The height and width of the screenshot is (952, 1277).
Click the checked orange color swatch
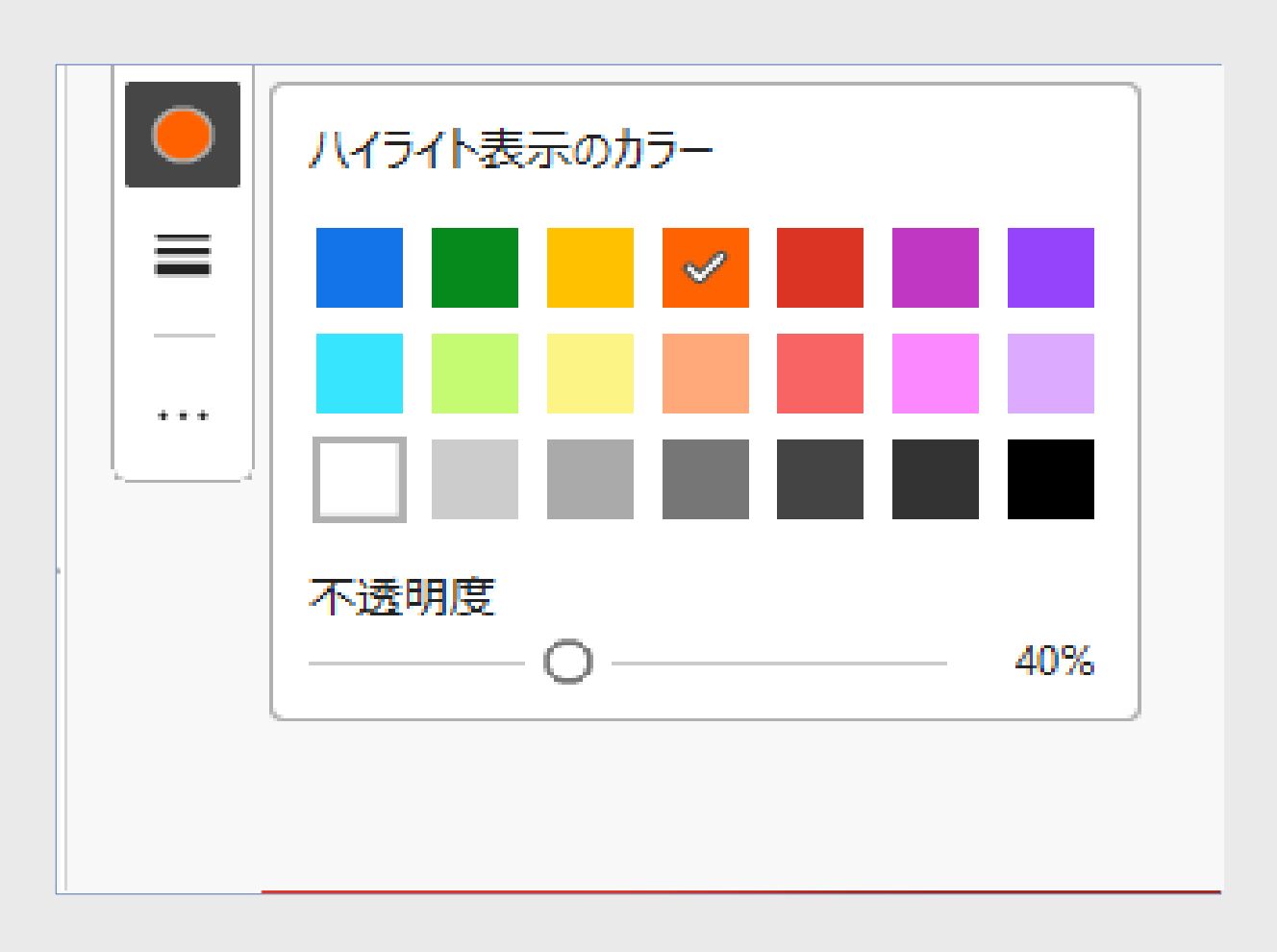point(705,266)
